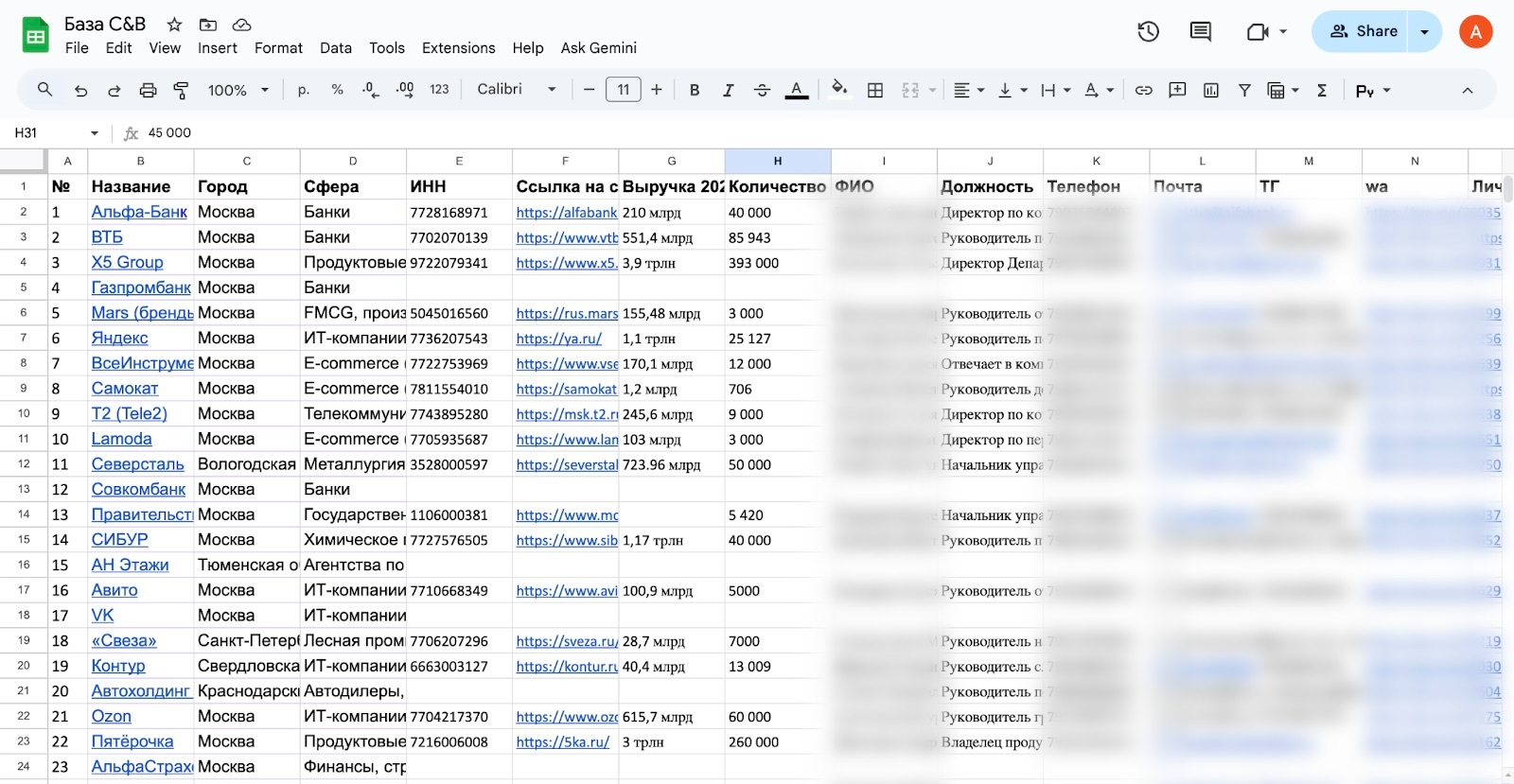This screenshot has height=784, width=1514.
Task: Start a Meet call with camera icon
Action: (1258, 32)
